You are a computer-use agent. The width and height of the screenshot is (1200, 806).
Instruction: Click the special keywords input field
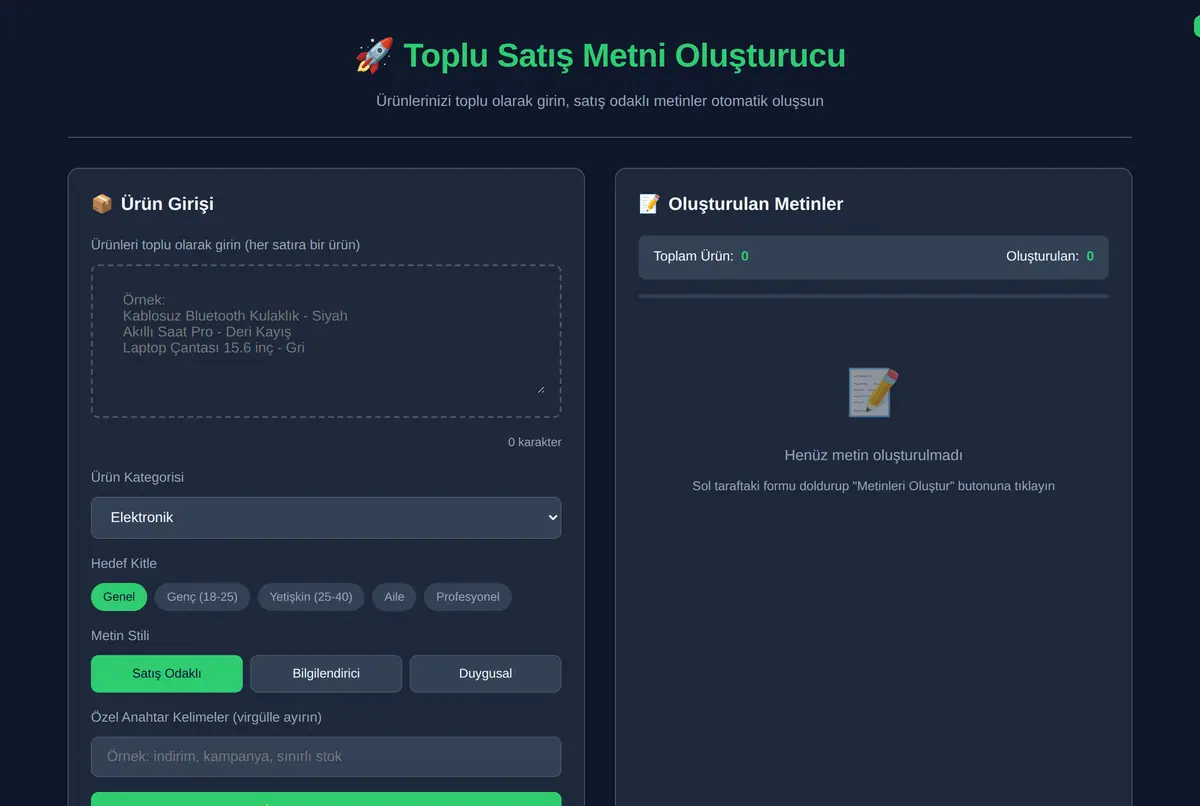(x=326, y=757)
